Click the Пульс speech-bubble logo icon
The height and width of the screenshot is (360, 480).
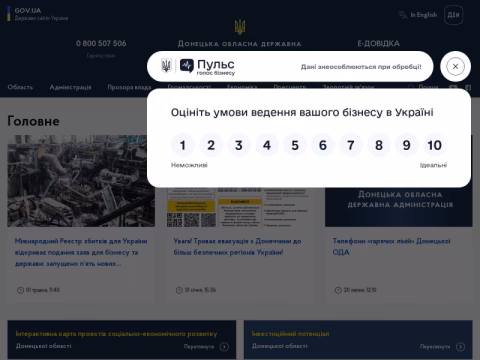click(187, 66)
